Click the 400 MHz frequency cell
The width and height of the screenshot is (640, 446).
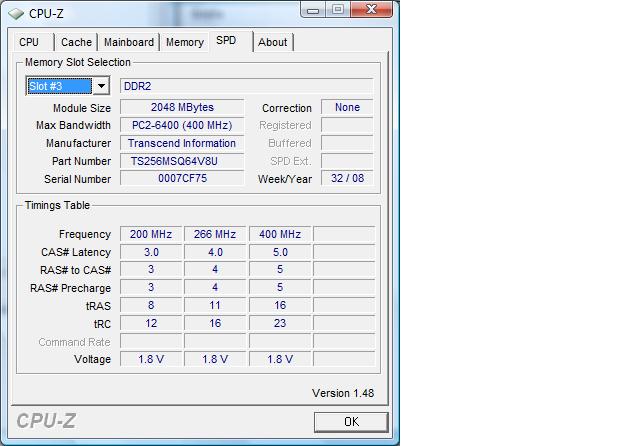280,234
